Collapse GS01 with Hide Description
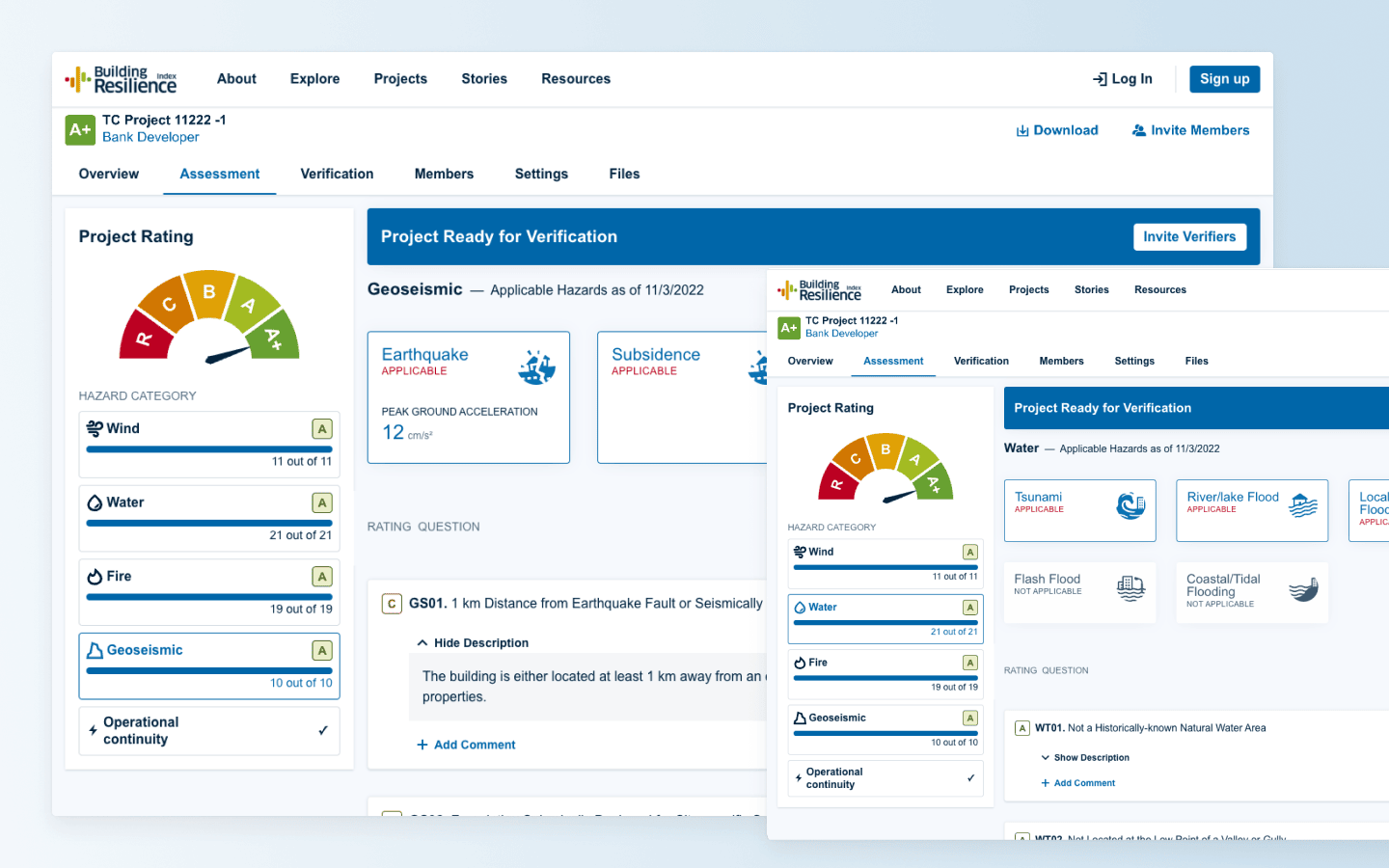The height and width of the screenshot is (868, 1389). click(473, 643)
